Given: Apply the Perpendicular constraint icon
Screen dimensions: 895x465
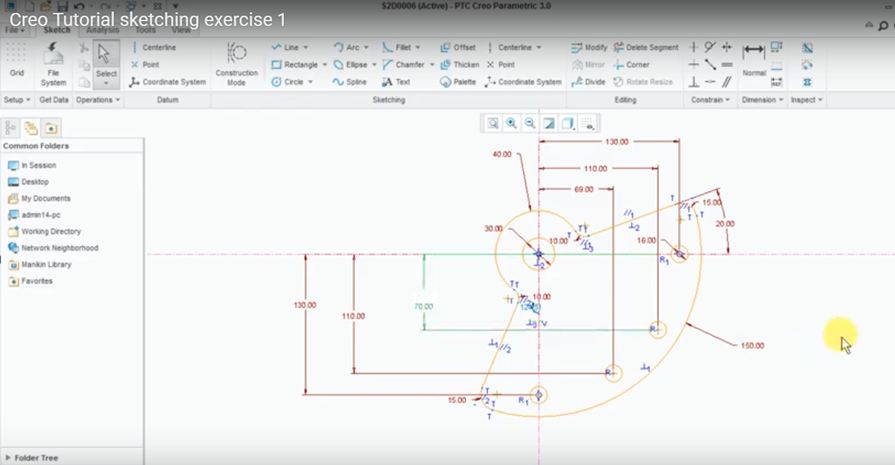Looking at the screenshot, I should (694, 82).
